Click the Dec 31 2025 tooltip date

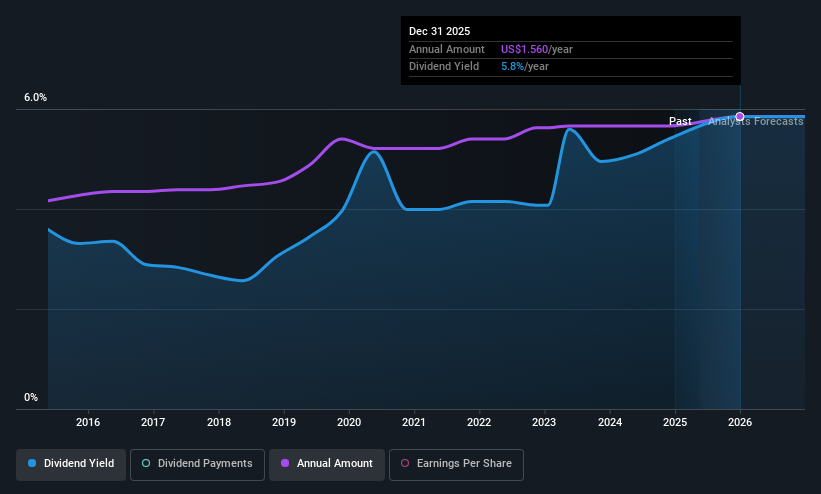tap(439, 31)
